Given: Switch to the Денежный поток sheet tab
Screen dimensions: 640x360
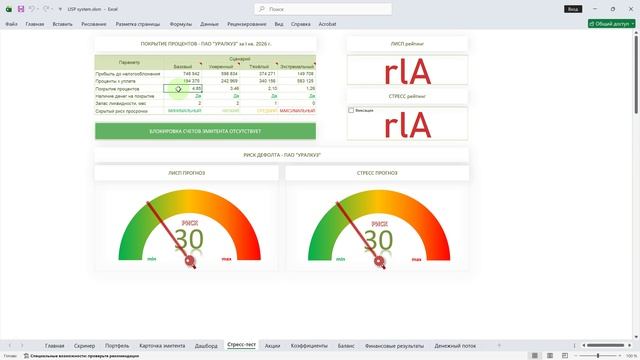Looking at the screenshot, I should (x=455, y=346).
